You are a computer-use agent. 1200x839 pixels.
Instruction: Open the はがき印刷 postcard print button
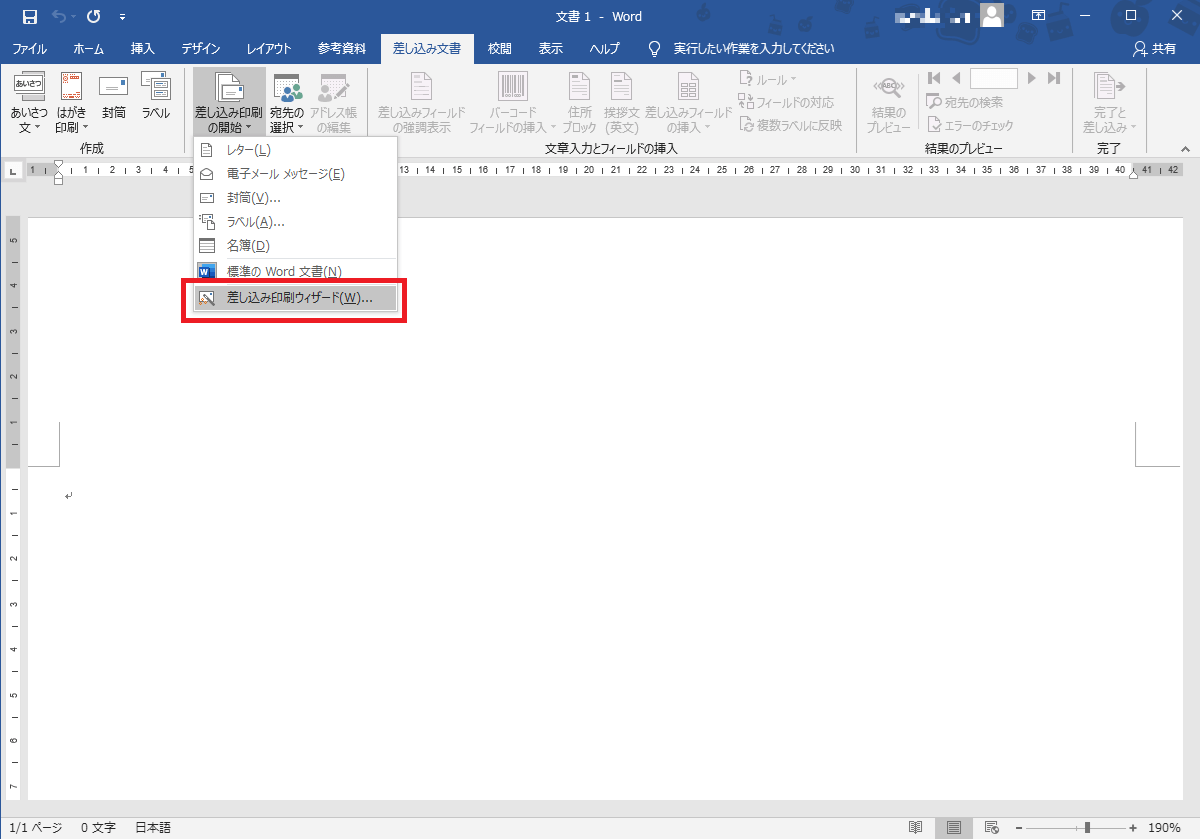pos(71,101)
